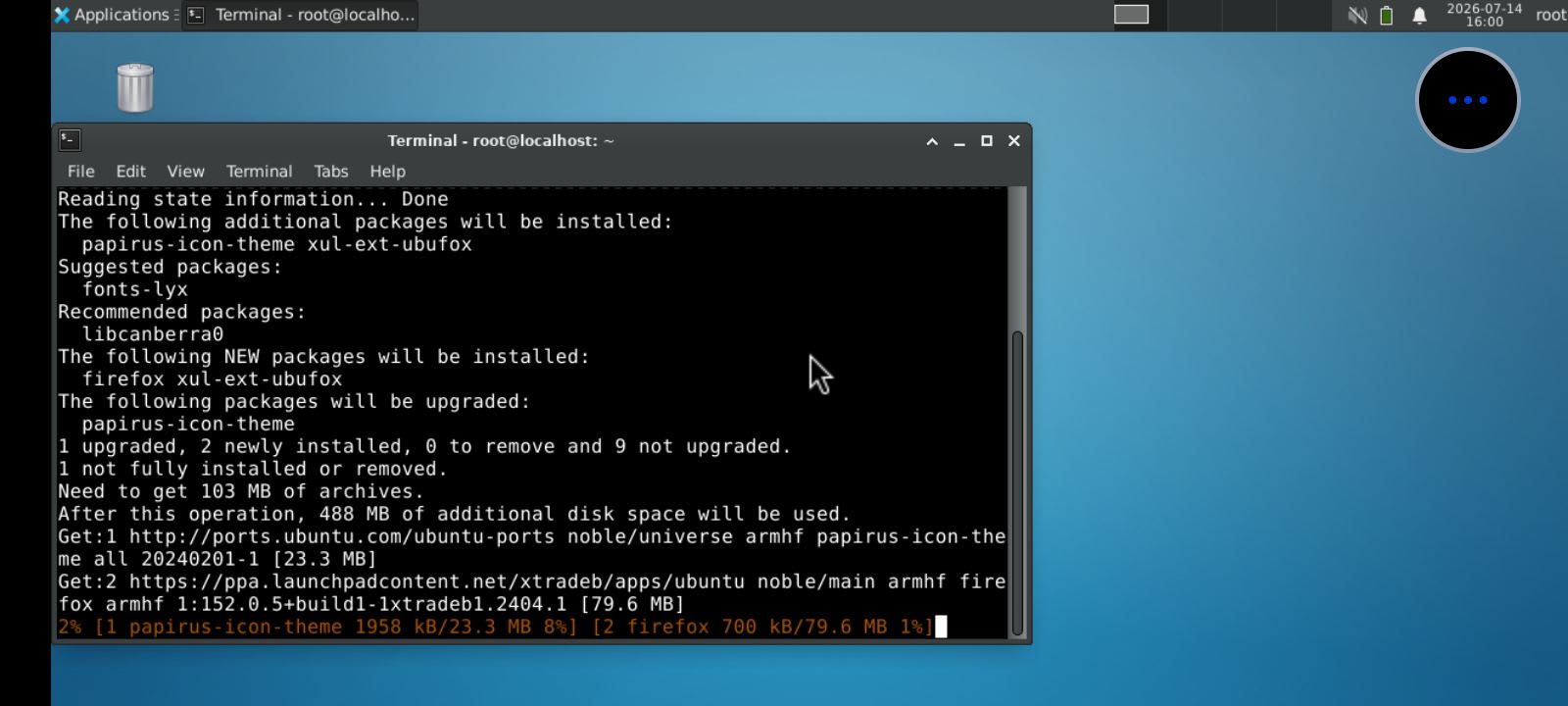Viewport: 1568px width, 706px height.
Task: Click the terminal vertical scrollbar handle
Action: 1017,483
